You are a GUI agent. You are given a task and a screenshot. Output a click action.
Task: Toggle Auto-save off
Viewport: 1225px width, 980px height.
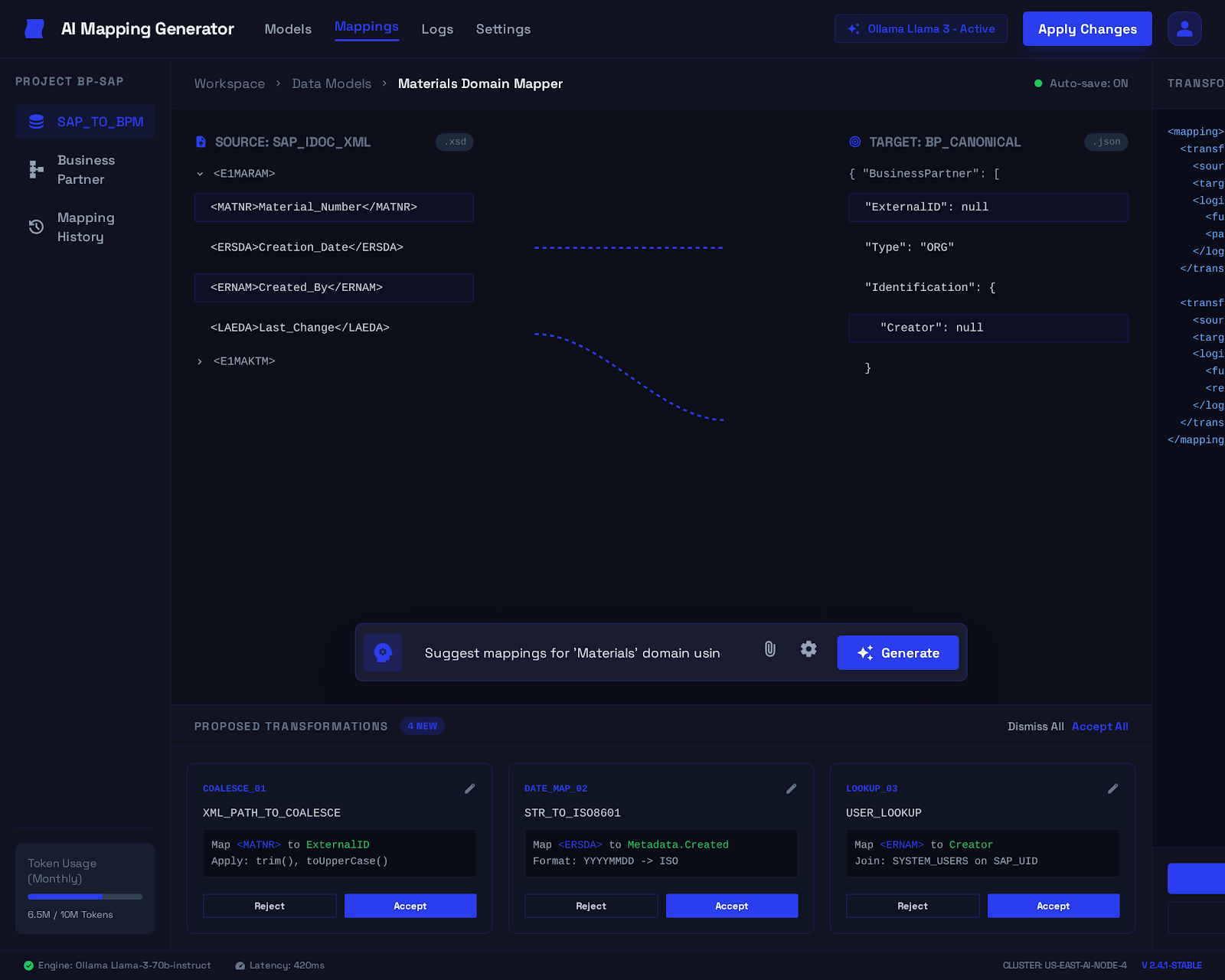tap(1081, 83)
